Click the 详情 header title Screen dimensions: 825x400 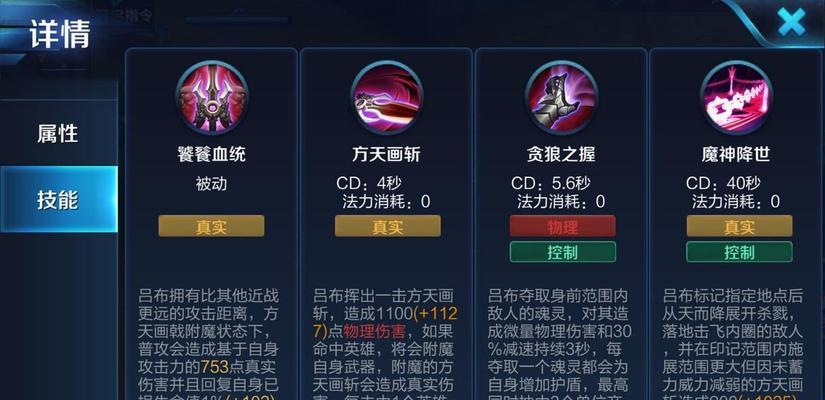coord(60,34)
